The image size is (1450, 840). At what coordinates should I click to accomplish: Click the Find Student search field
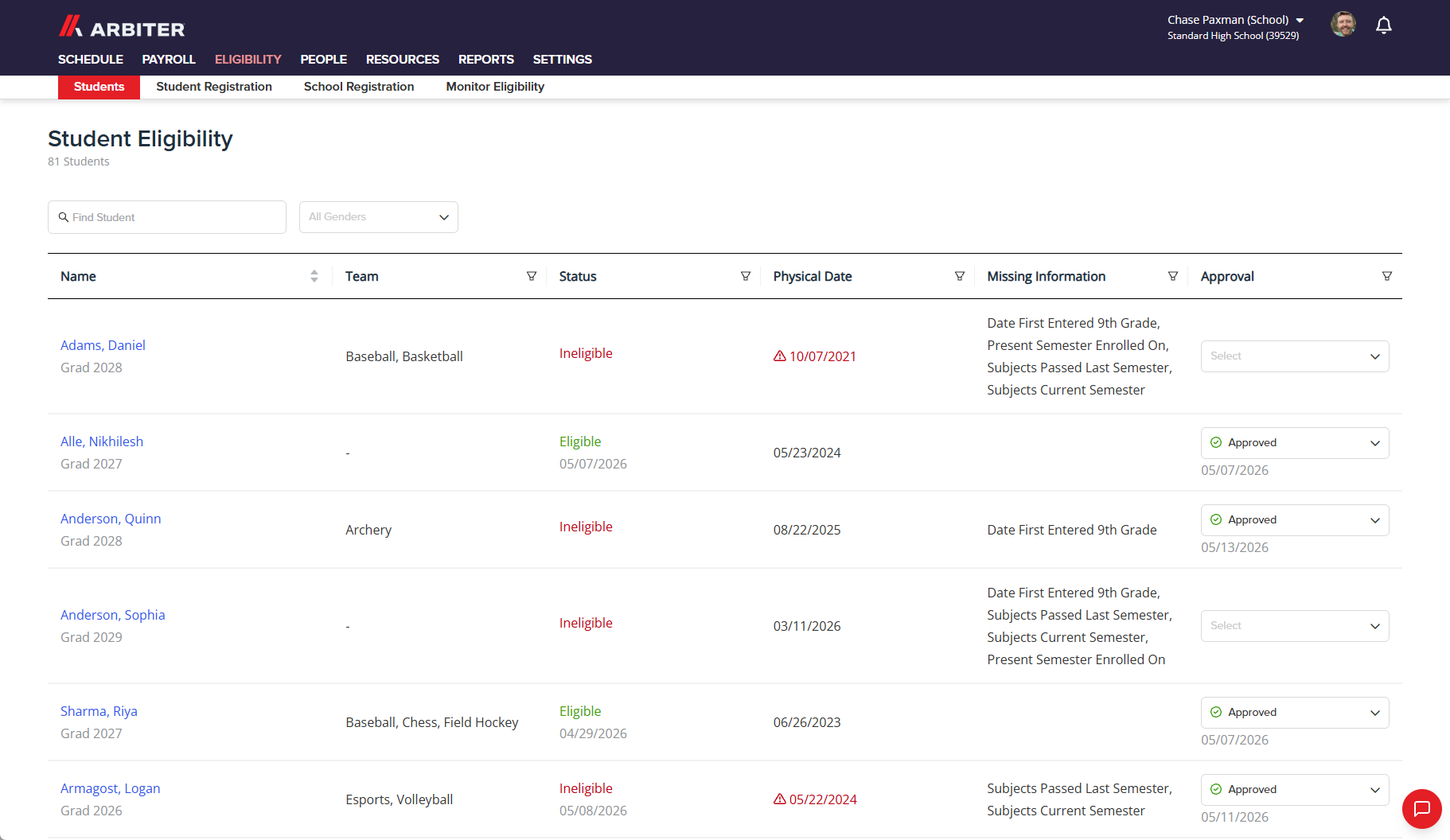point(167,217)
